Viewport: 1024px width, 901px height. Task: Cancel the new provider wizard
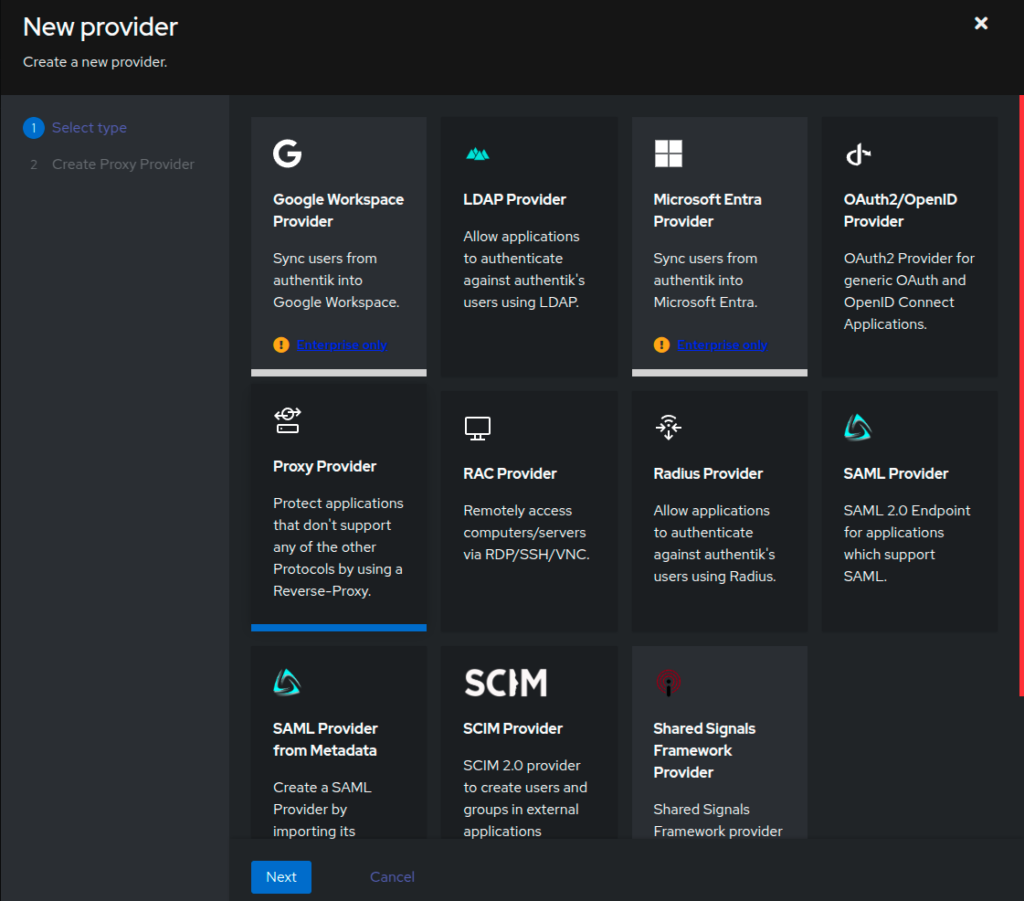[x=392, y=877]
